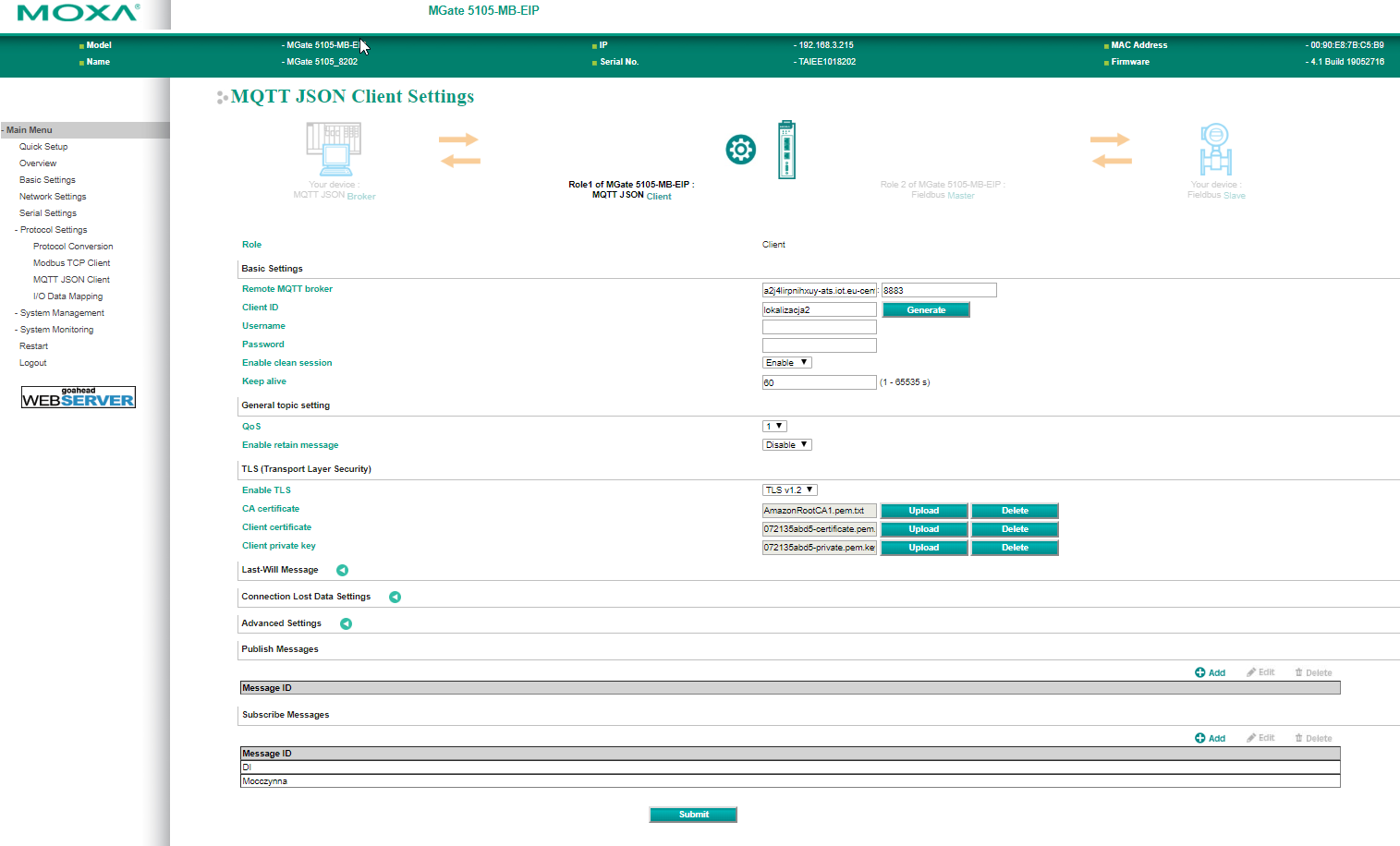The image size is (1400, 846).
Task: Click the MOXA logo
Action: [x=78, y=13]
